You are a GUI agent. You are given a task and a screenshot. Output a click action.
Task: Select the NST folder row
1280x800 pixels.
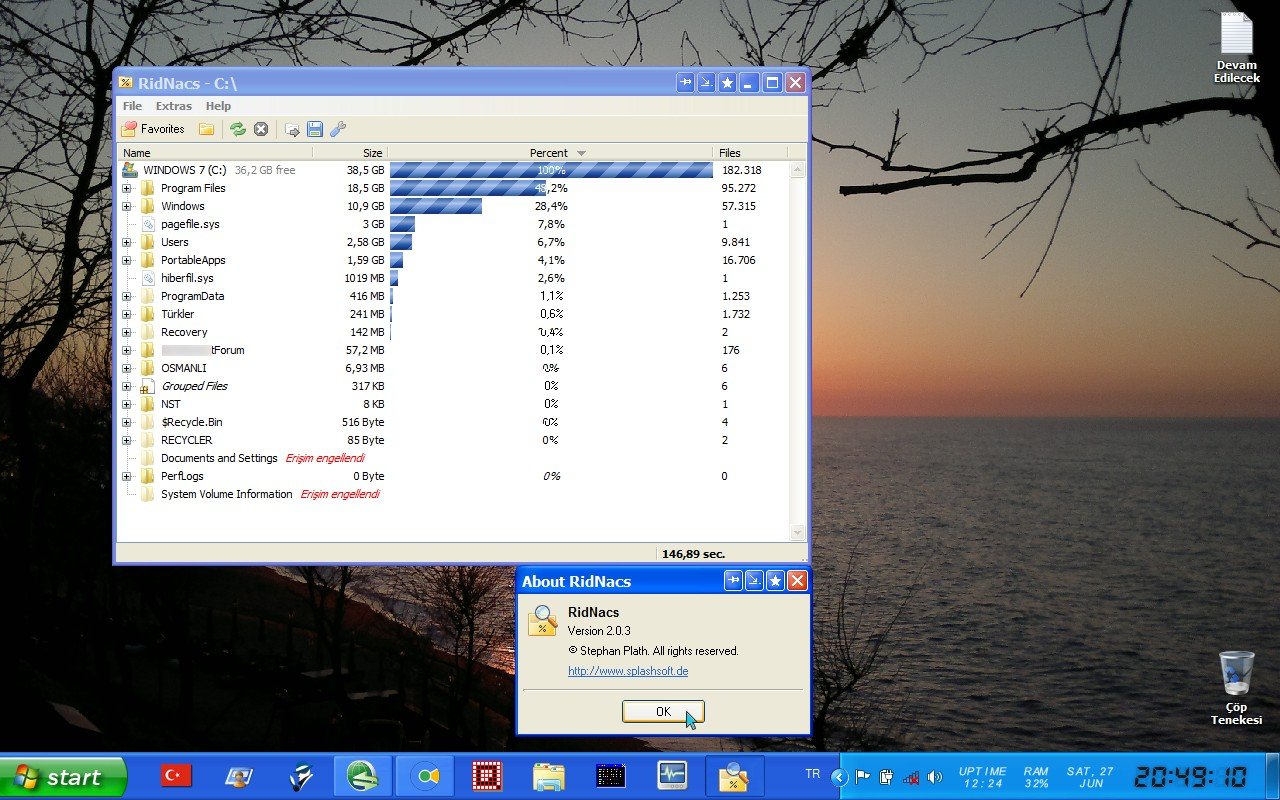(454, 404)
